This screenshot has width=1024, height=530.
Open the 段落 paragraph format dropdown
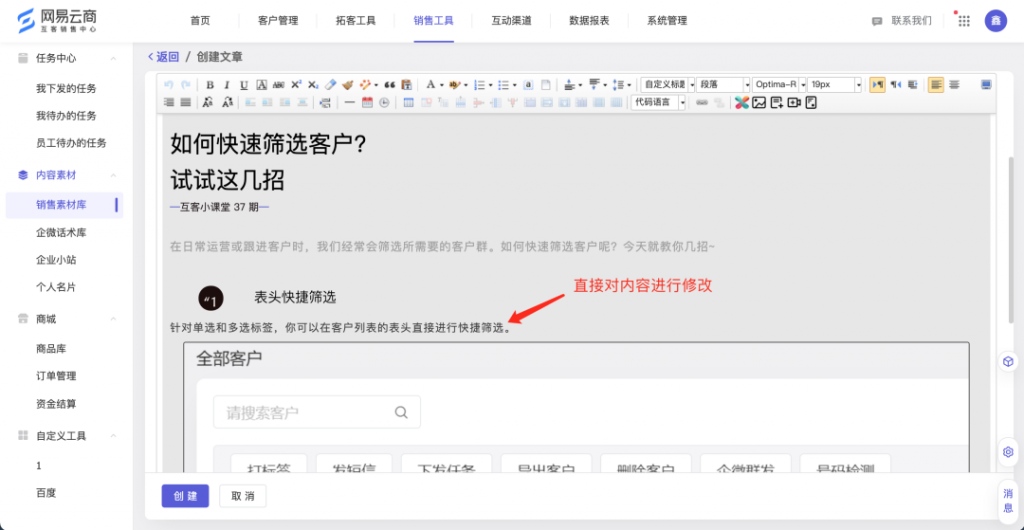[724, 85]
